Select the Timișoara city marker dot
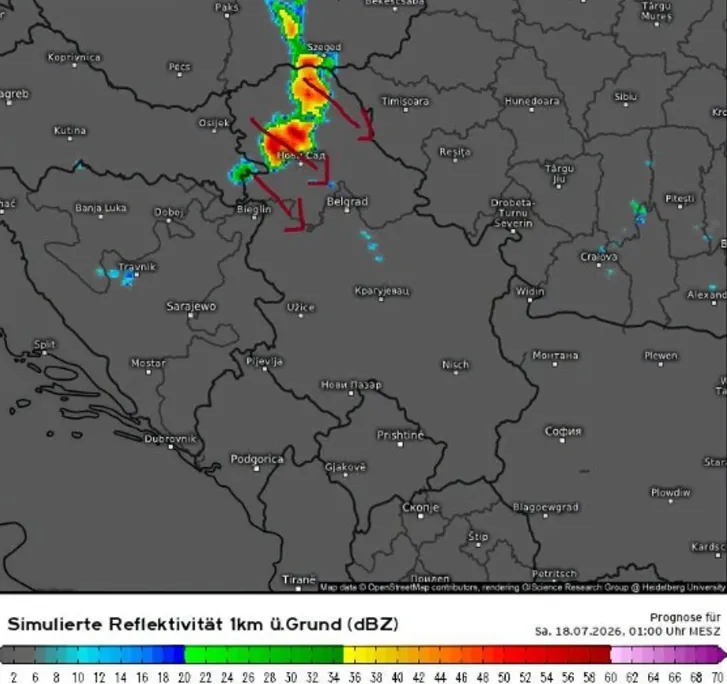 [x=406, y=110]
